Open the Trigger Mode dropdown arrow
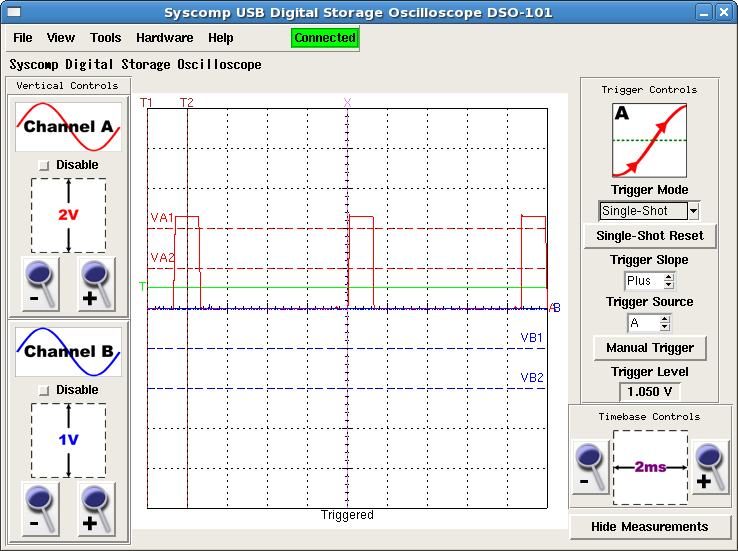Viewport: 738px width, 551px height. (x=693, y=211)
